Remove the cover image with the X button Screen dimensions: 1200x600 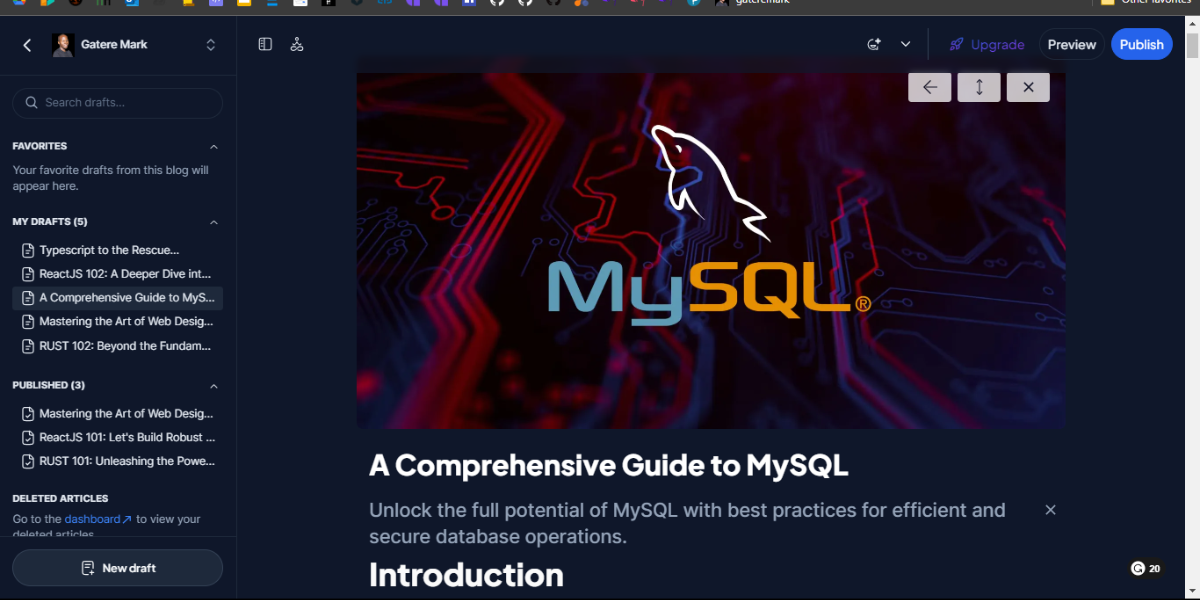click(x=1028, y=87)
